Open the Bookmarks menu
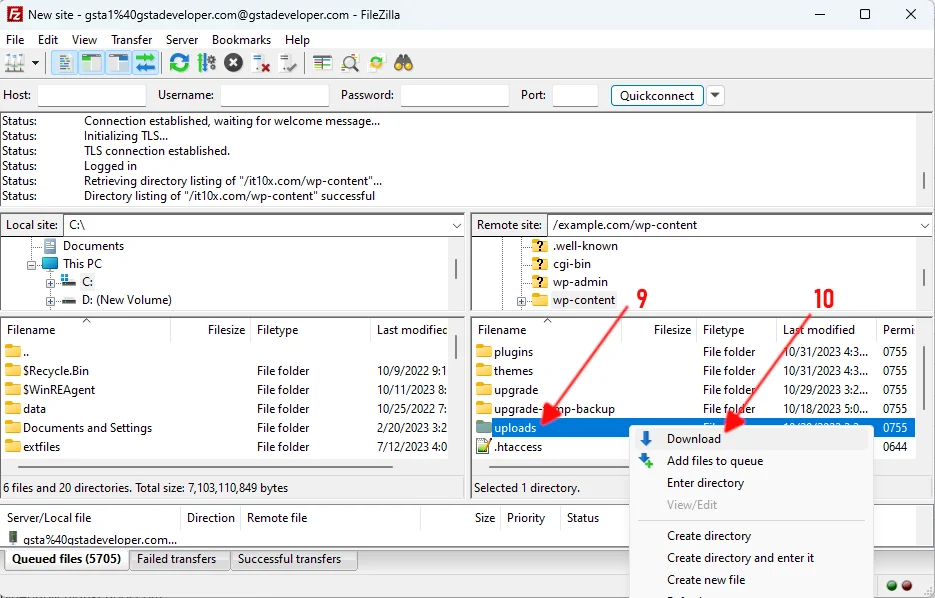 (241, 40)
